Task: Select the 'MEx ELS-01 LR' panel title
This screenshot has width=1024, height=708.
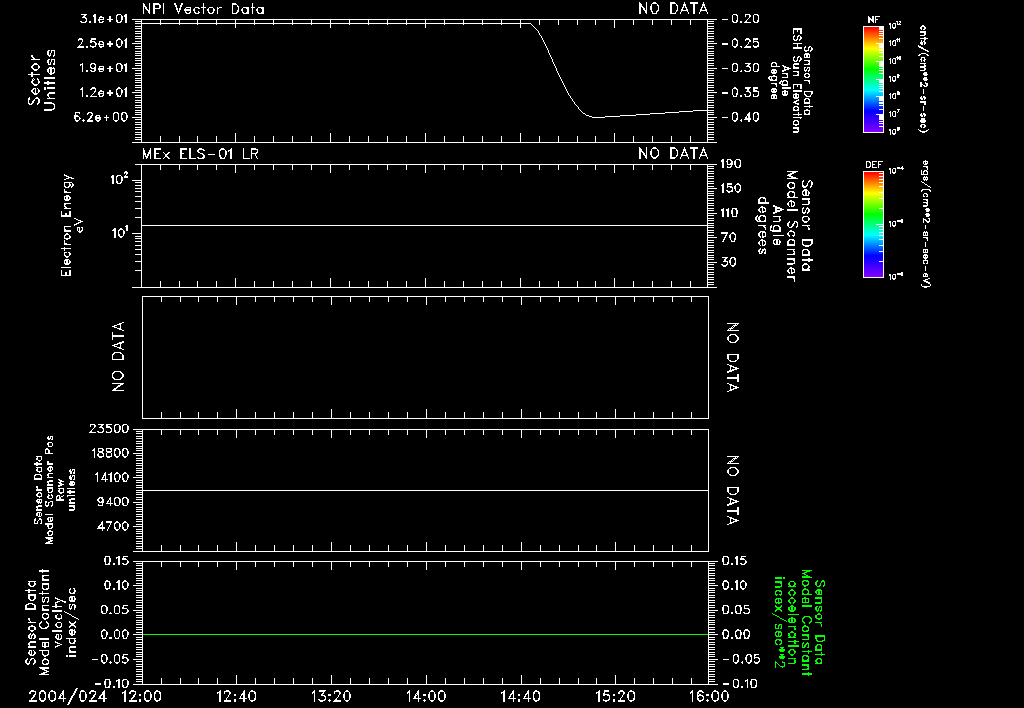Action: [x=200, y=154]
